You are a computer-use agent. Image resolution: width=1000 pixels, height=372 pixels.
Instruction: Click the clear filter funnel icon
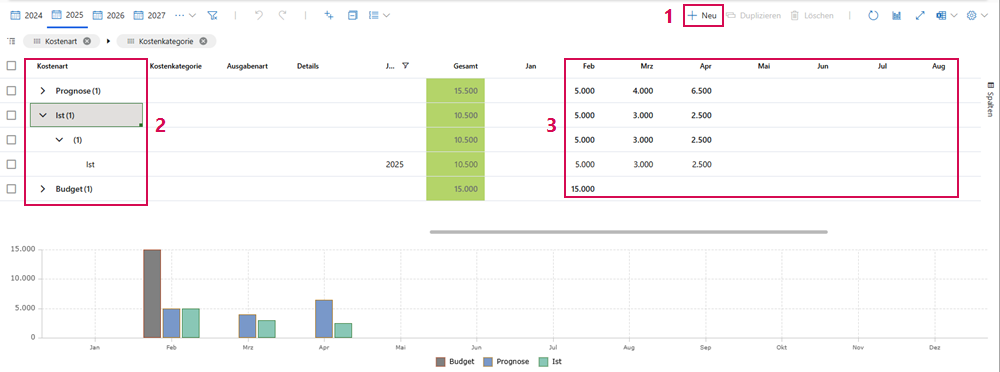point(213,15)
